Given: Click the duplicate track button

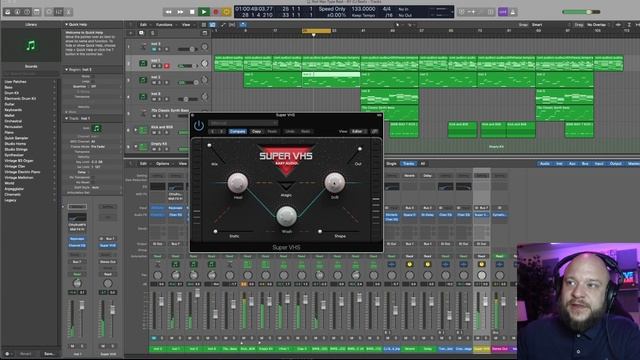Looking at the screenshot, I should (x=141, y=33).
